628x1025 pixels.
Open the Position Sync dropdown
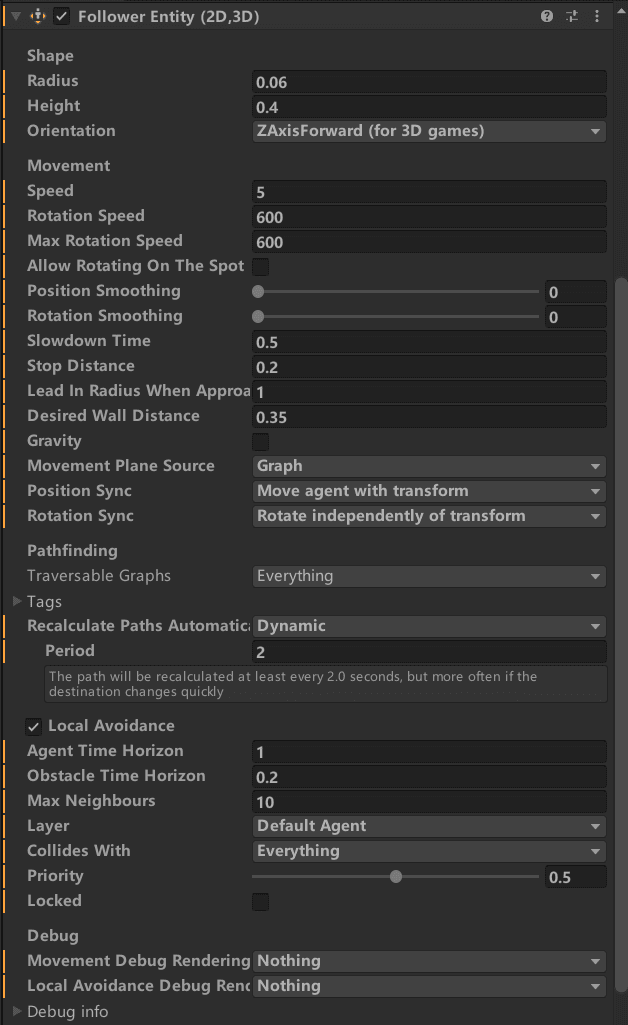pos(429,491)
